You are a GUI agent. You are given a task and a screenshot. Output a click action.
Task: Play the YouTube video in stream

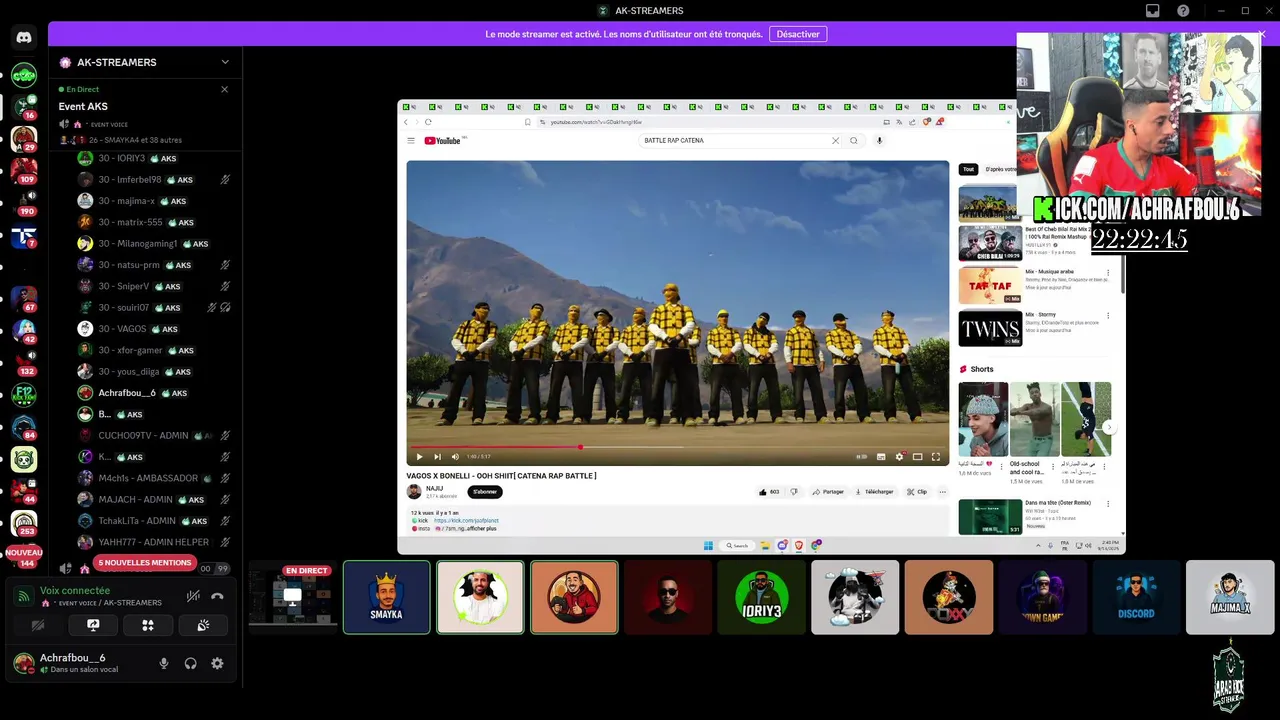coord(419,457)
